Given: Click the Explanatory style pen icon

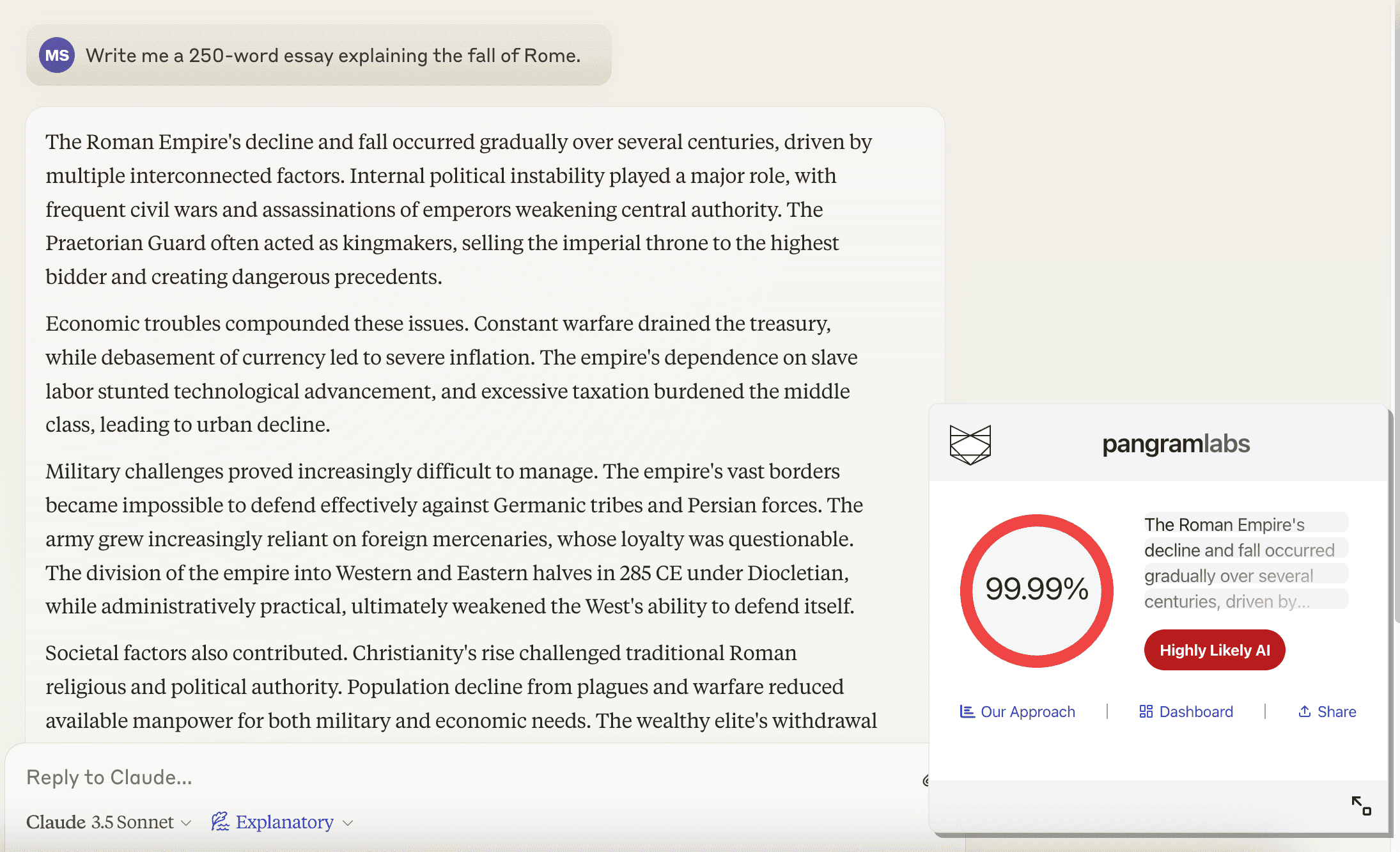Looking at the screenshot, I should 220,822.
